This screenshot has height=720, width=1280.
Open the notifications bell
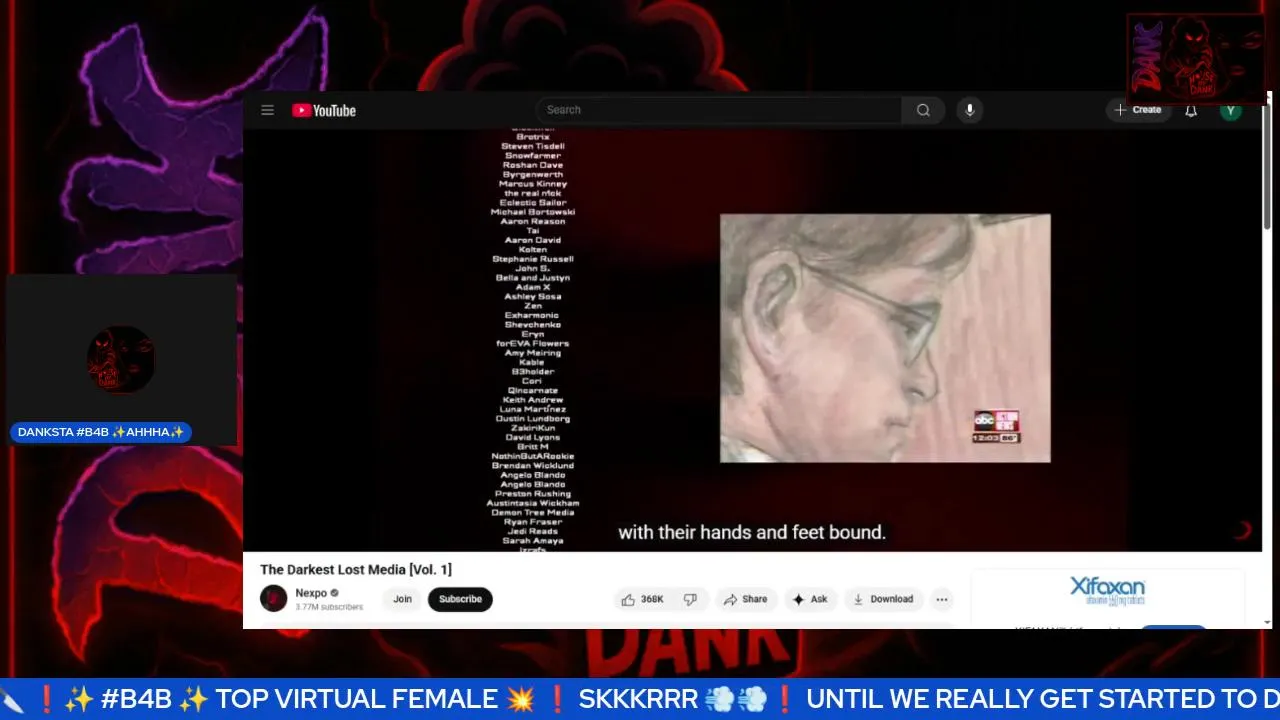tap(1191, 110)
